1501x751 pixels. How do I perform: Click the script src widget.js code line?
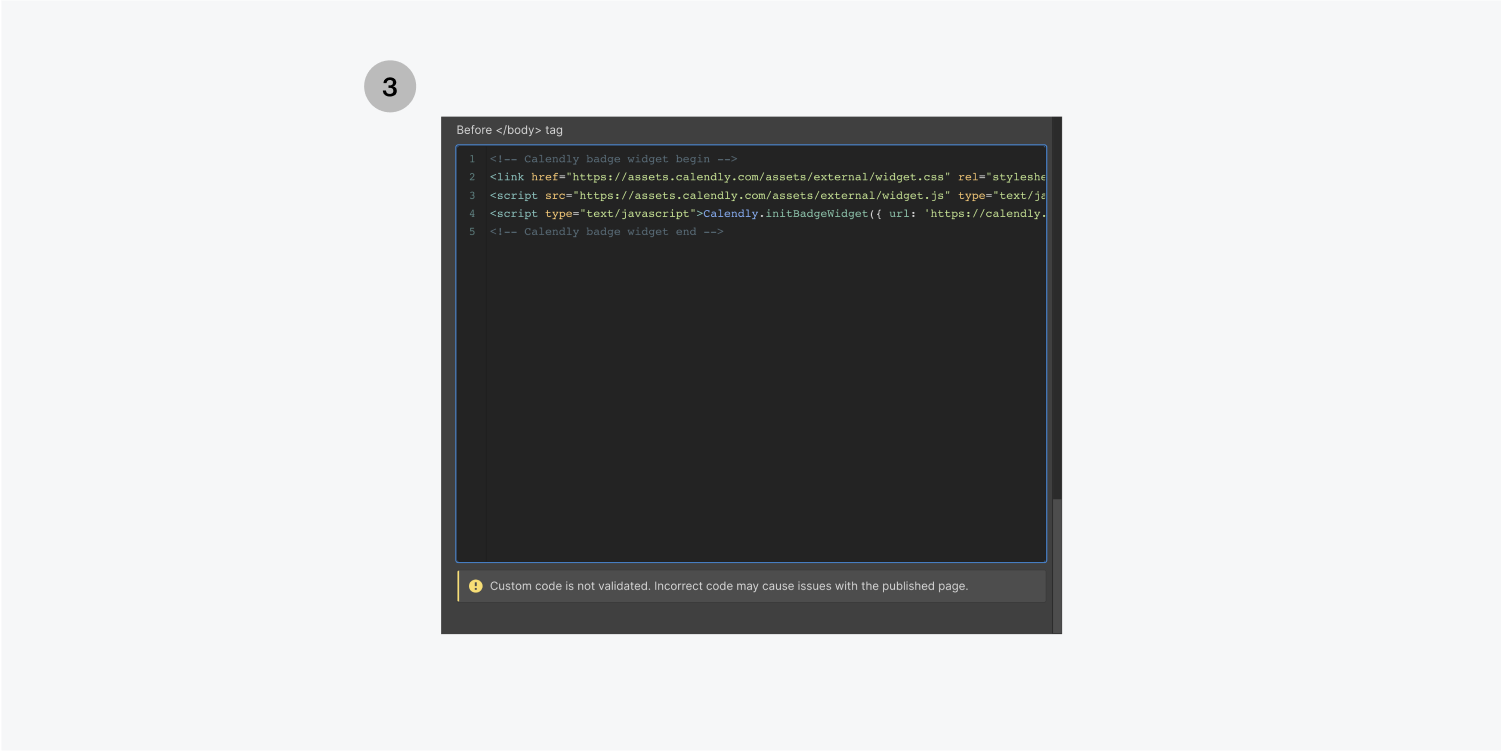point(767,195)
